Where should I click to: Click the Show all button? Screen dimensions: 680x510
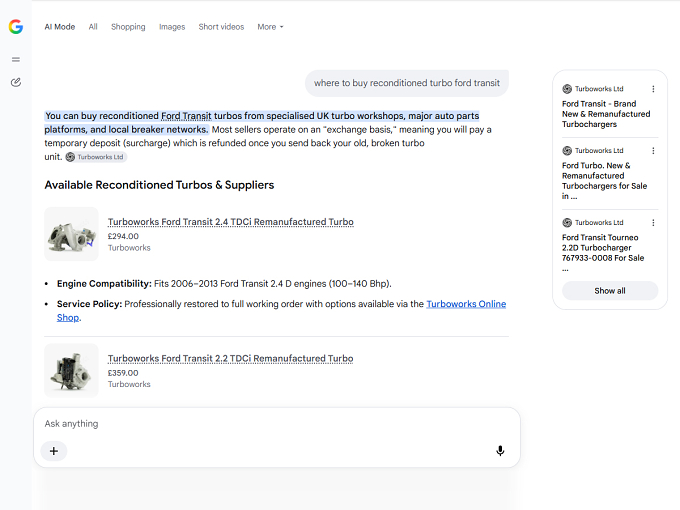pos(610,291)
